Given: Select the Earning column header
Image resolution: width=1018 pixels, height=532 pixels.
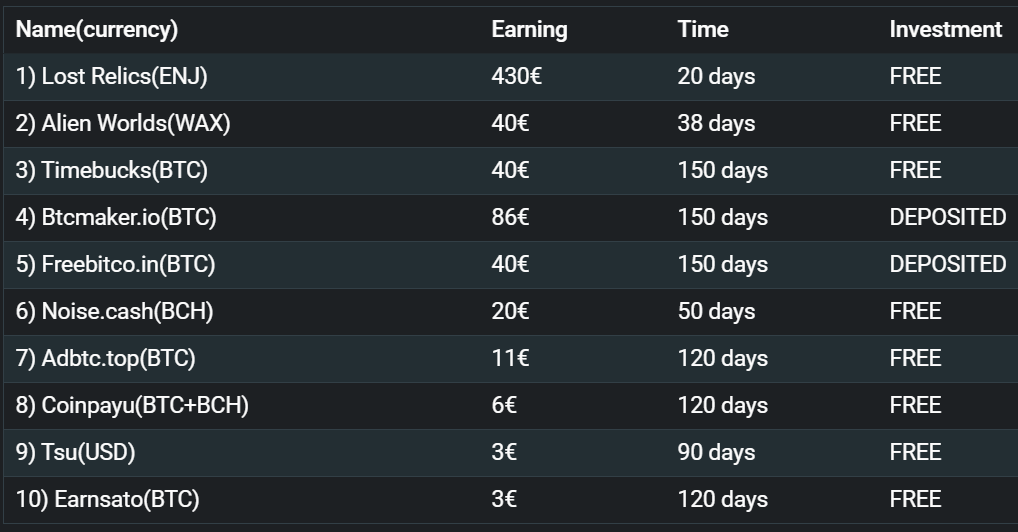Looking at the screenshot, I should [x=529, y=30].
